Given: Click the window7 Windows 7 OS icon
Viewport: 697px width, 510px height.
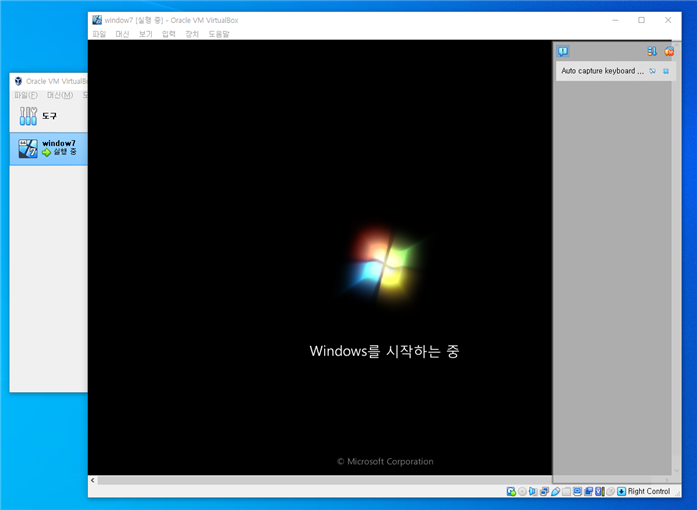Looking at the screenshot, I should click(28, 149).
